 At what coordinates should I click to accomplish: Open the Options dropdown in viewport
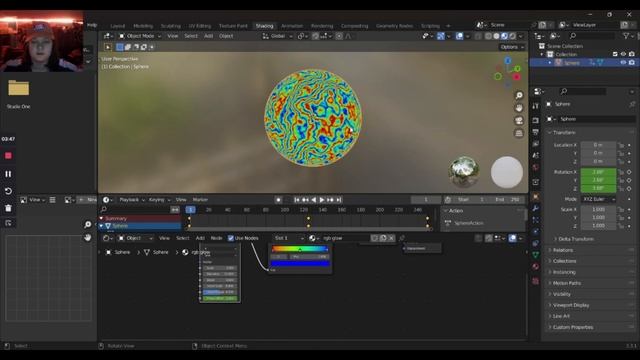click(x=512, y=47)
